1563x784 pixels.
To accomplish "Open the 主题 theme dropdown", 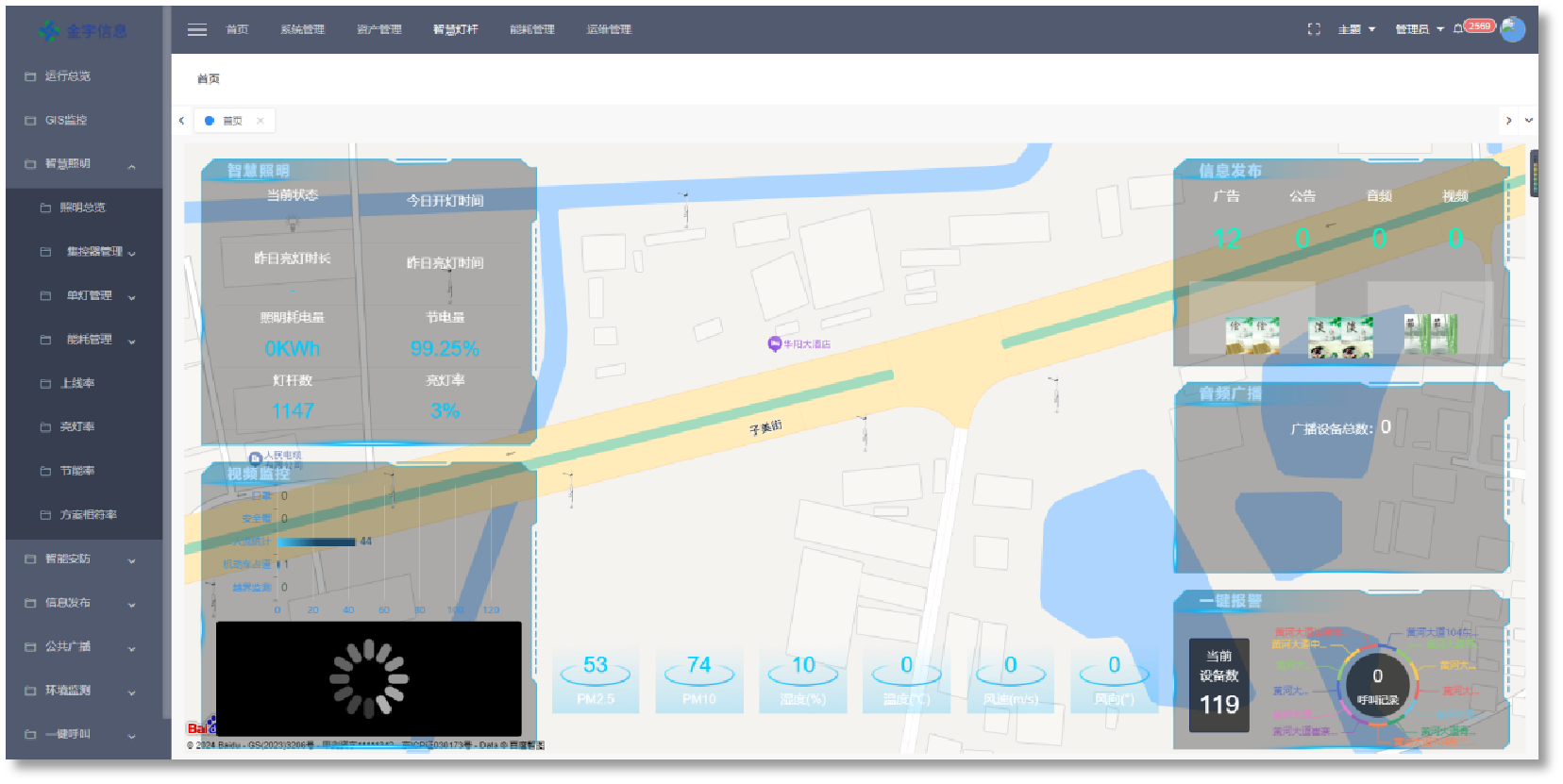I will point(1356,29).
